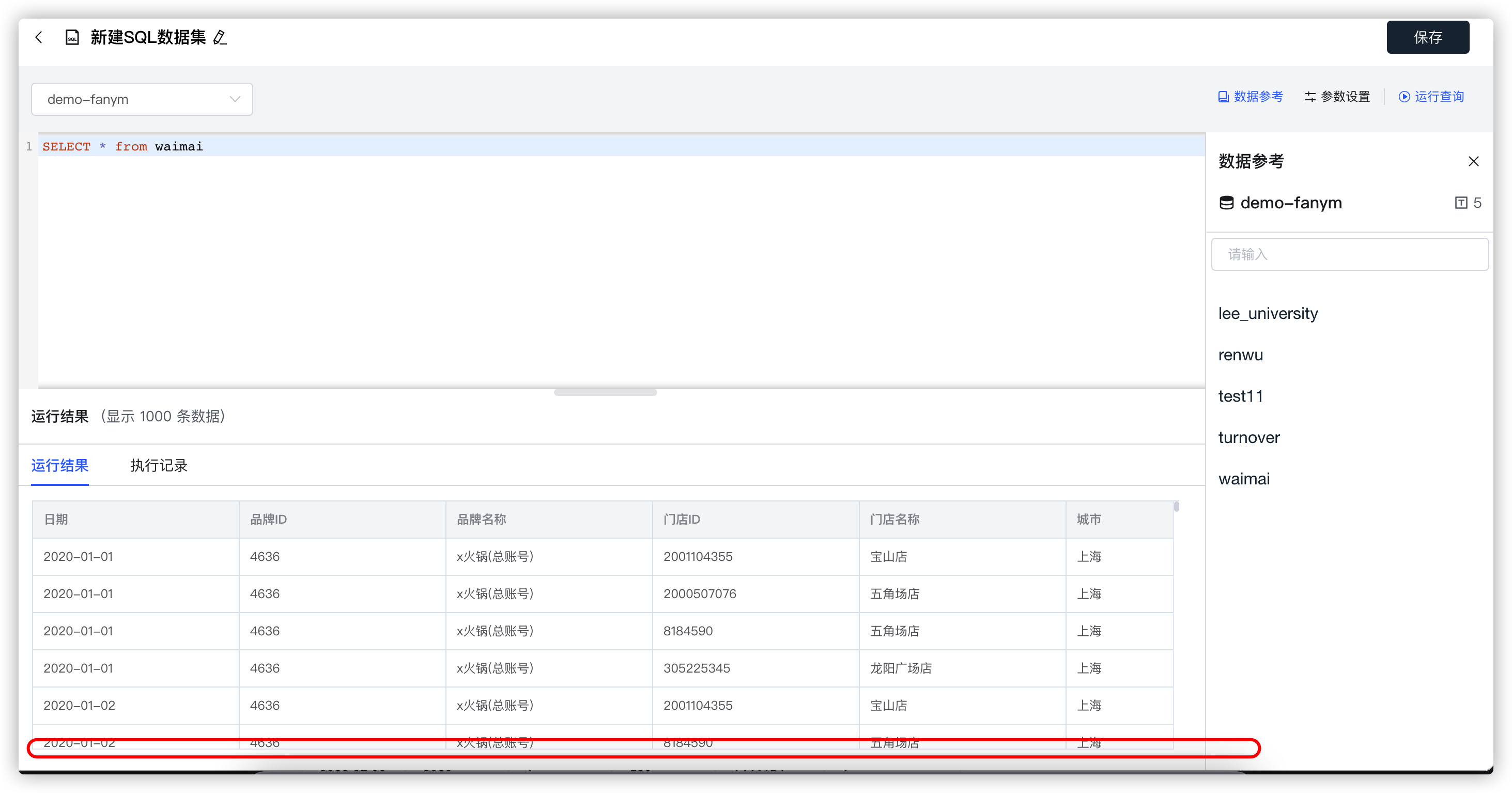Select the renwu table
1512x793 pixels.
click(1240, 355)
